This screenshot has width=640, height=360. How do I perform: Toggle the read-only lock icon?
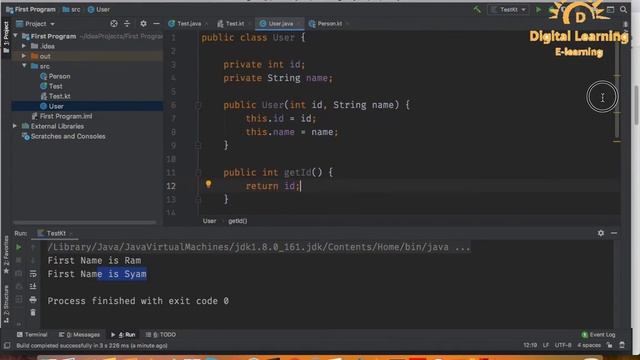tap(609, 345)
